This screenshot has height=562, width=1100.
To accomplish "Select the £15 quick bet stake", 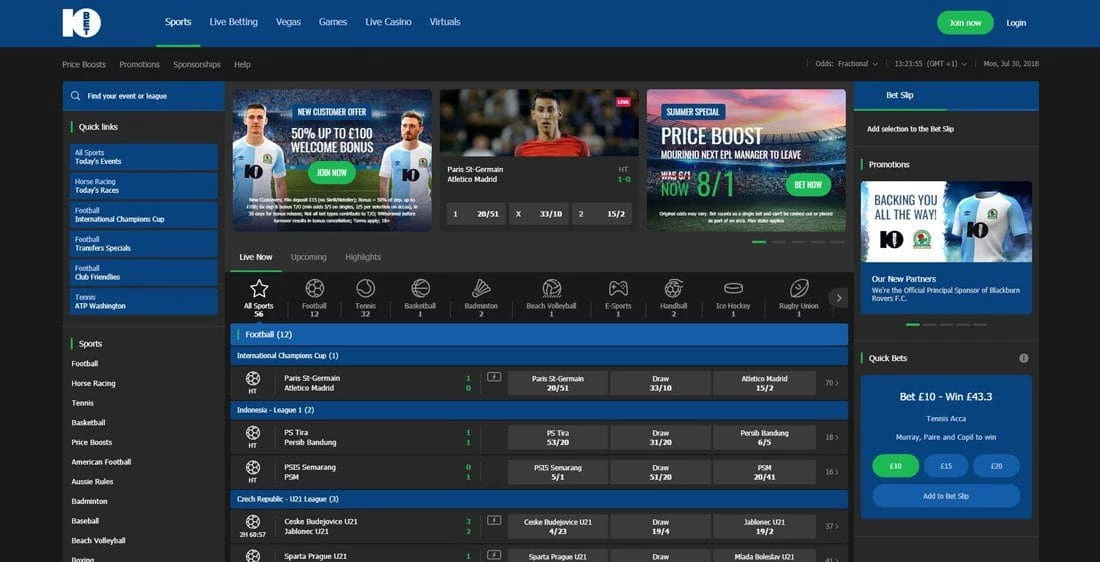I will click(946, 466).
